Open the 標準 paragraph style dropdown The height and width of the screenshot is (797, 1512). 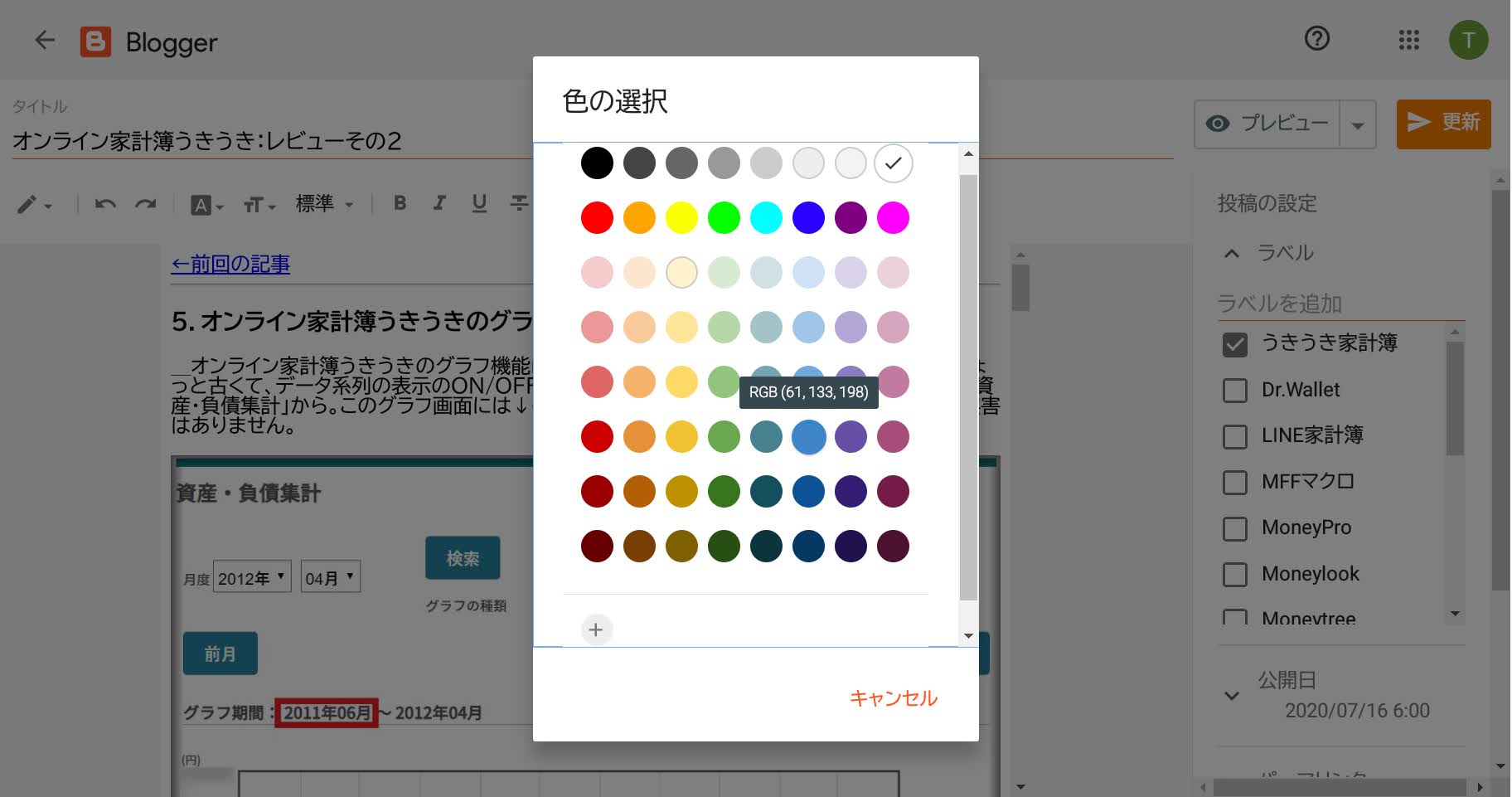point(325,204)
